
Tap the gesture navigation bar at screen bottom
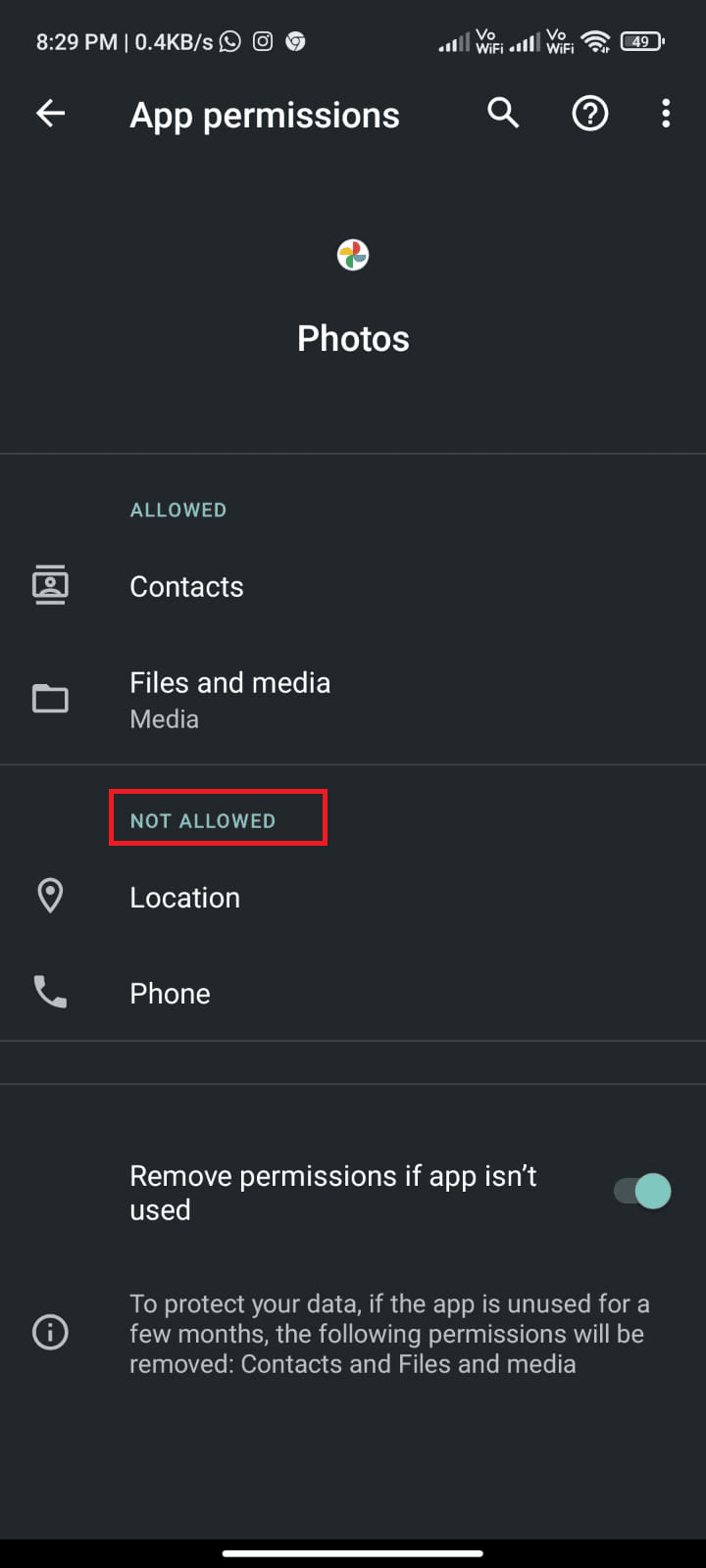[x=353, y=1553]
